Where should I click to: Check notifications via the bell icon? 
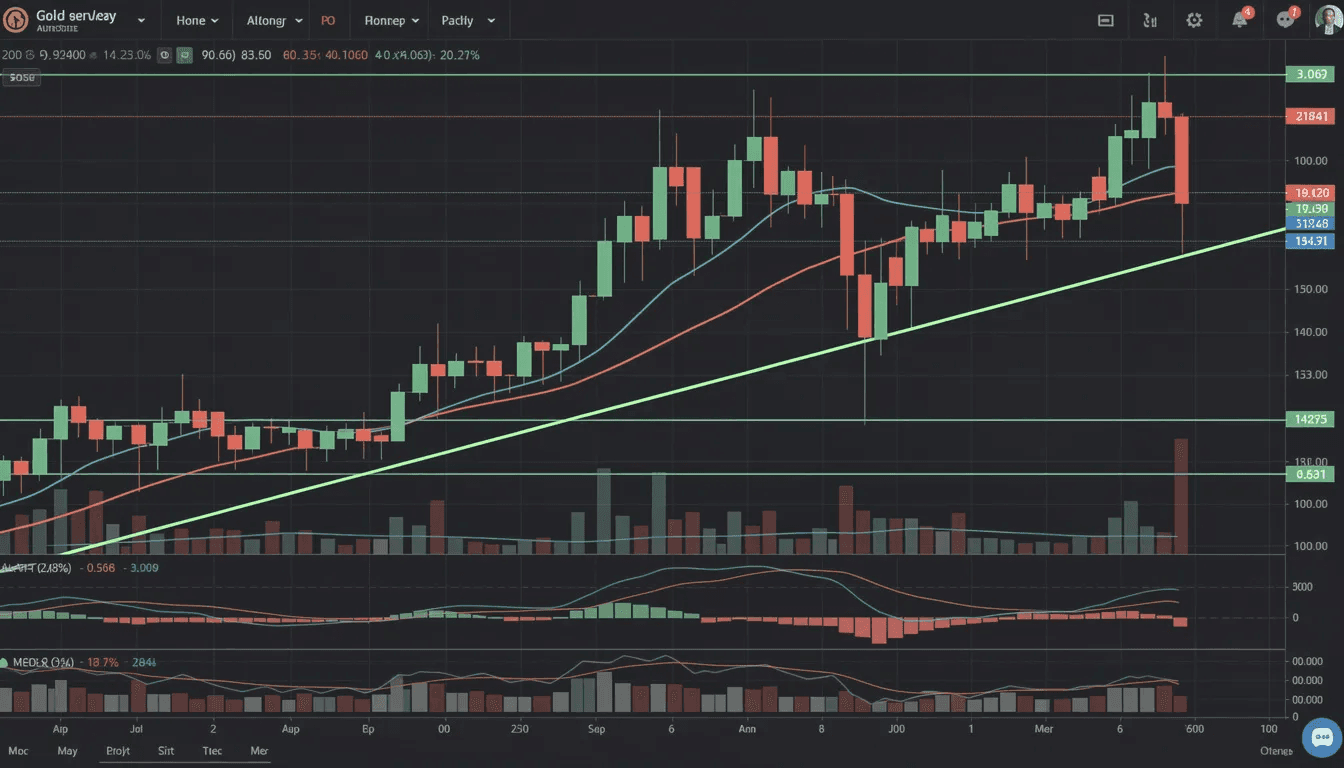[x=1239, y=19]
